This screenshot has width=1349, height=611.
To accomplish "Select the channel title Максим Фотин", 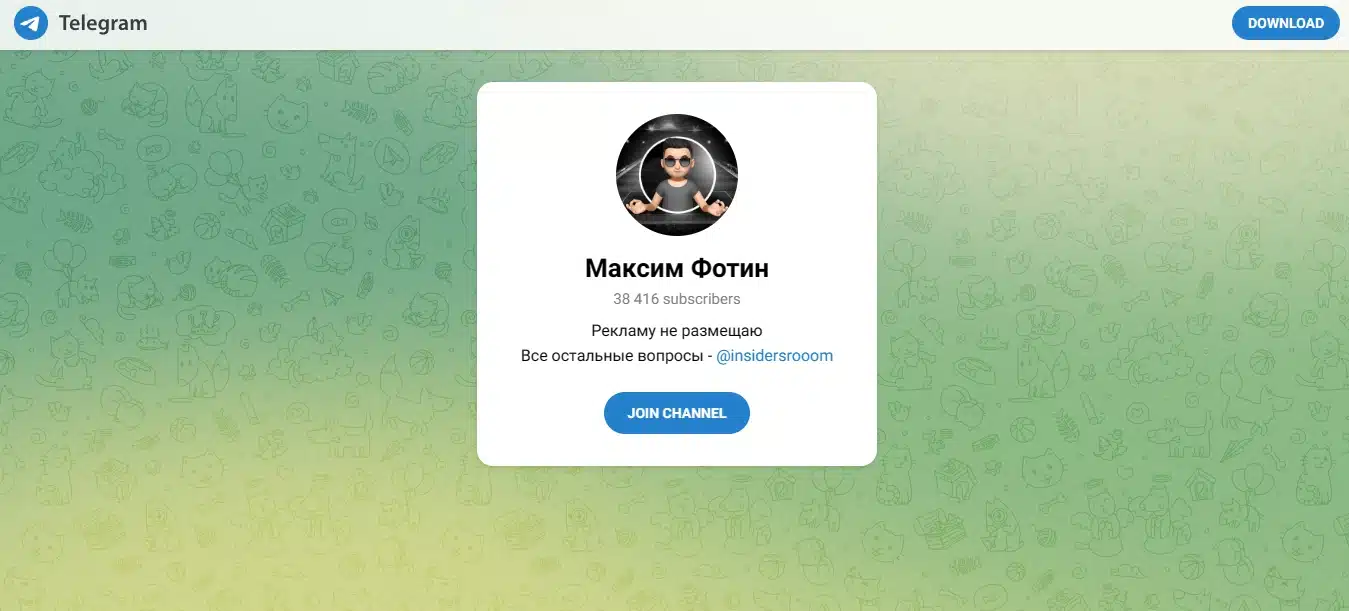I will point(677,268).
